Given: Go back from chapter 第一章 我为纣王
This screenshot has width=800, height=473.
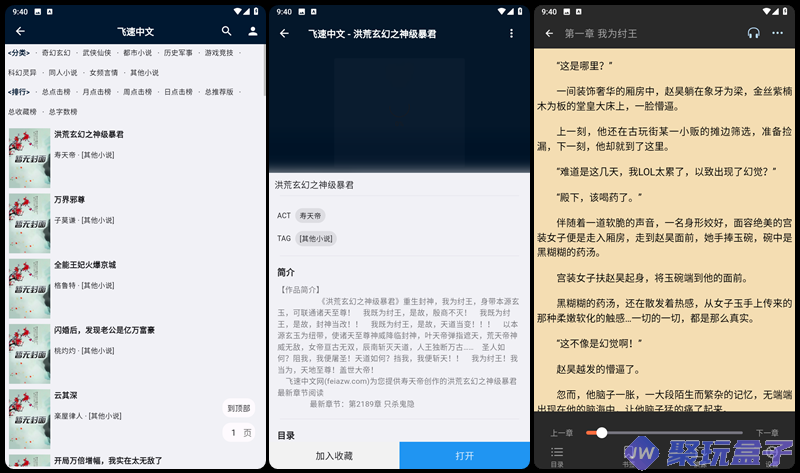Looking at the screenshot, I should pos(549,34).
